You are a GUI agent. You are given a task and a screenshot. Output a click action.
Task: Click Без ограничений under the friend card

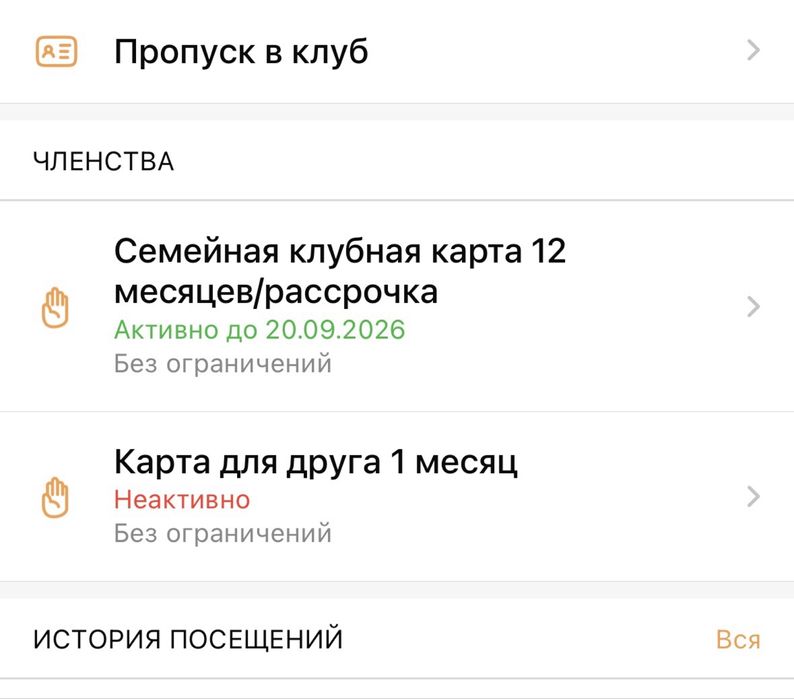coord(223,533)
